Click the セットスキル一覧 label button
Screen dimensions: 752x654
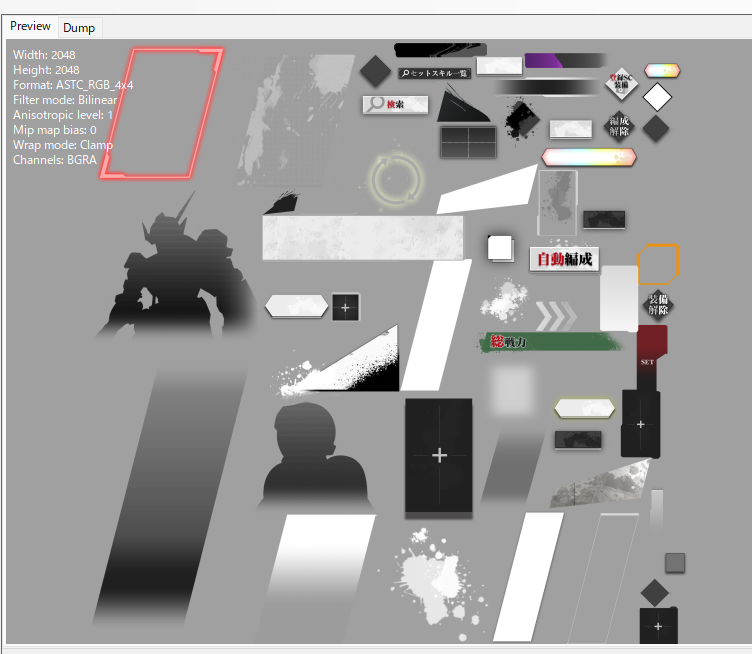pos(434,73)
